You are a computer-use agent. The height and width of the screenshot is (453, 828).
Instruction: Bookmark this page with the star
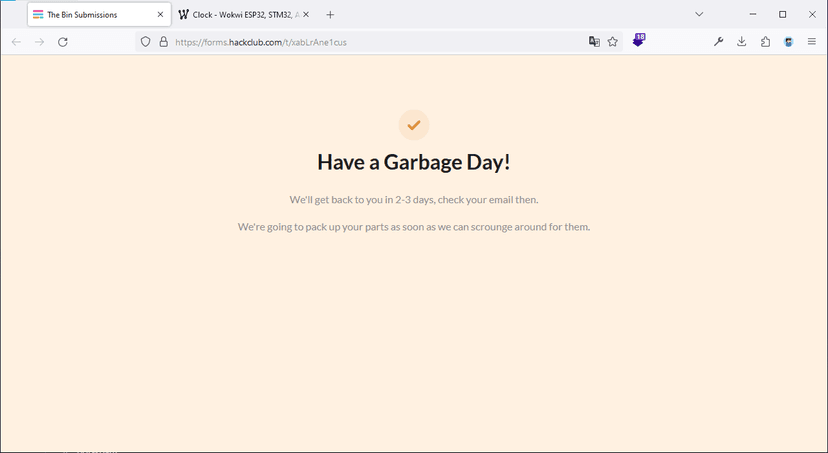613,42
